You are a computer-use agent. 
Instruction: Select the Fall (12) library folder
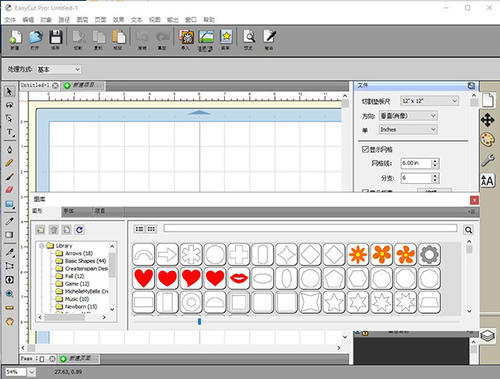coord(75,276)
